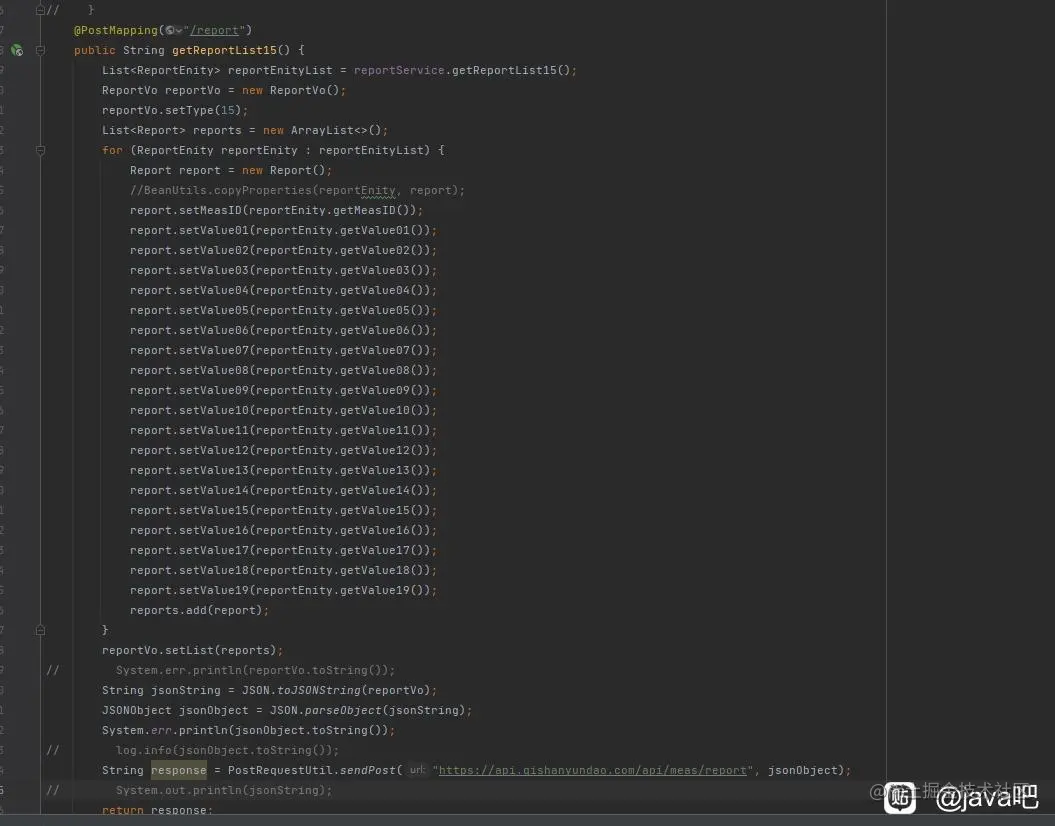1055x826 pixels.
Task: Click "PostRequestUtil" in the response line
Action: pyautogui.click(x=280, y=770)
